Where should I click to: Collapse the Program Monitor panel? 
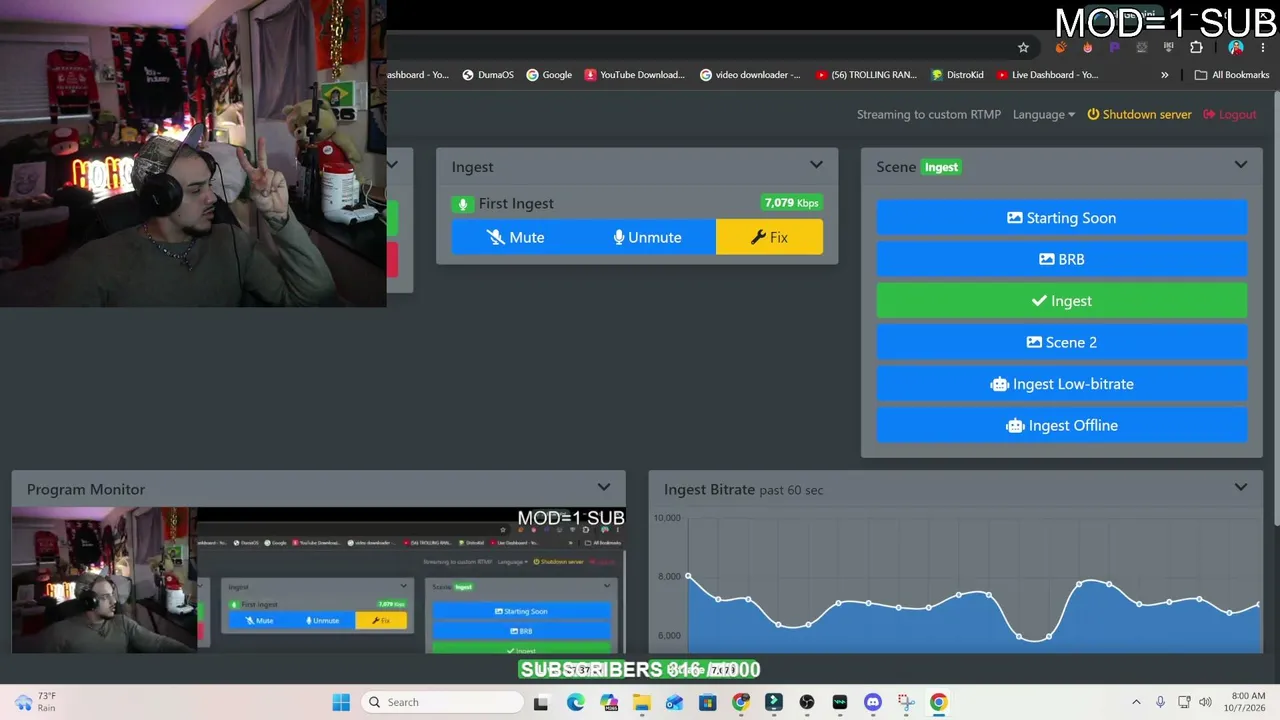[604, 488]
